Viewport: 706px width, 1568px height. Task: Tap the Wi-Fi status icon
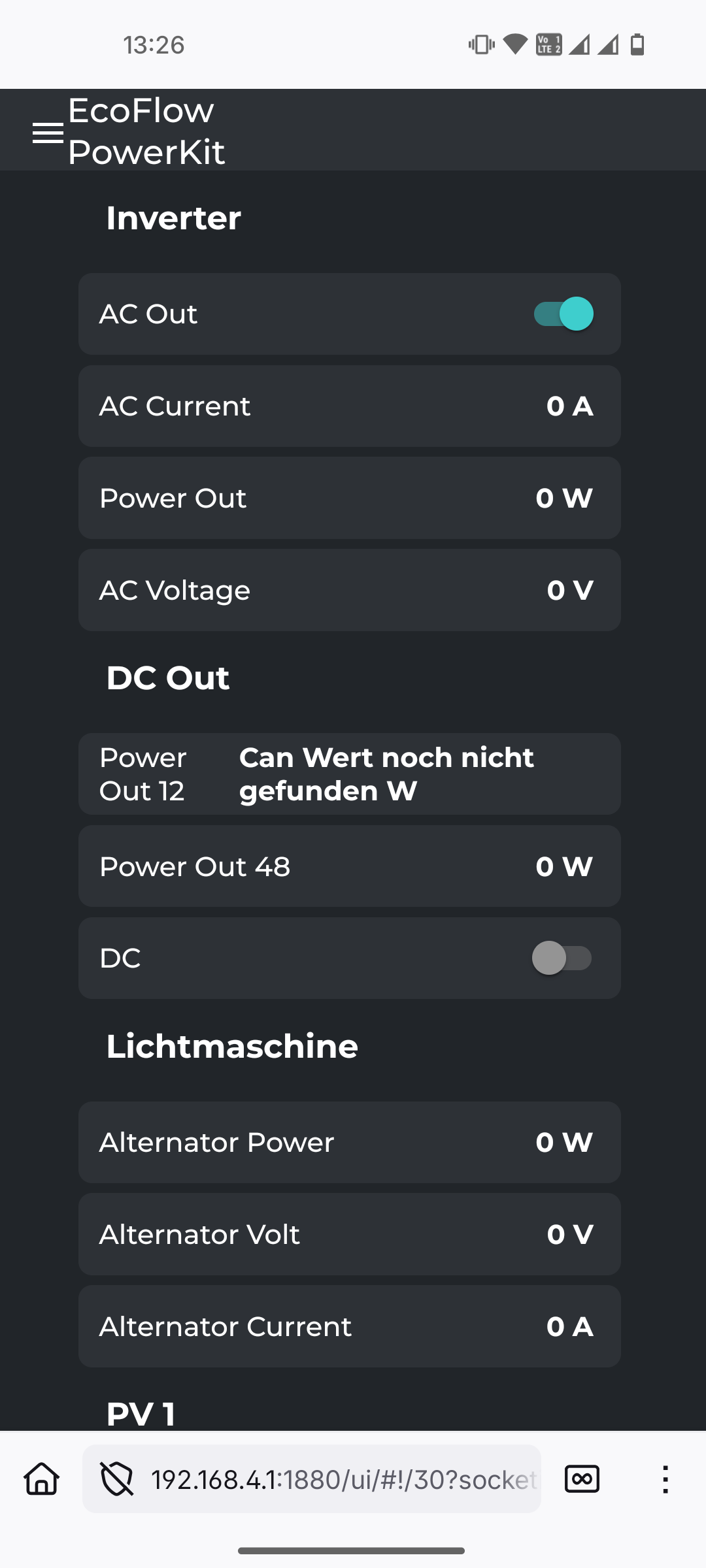tap(515, 44)
